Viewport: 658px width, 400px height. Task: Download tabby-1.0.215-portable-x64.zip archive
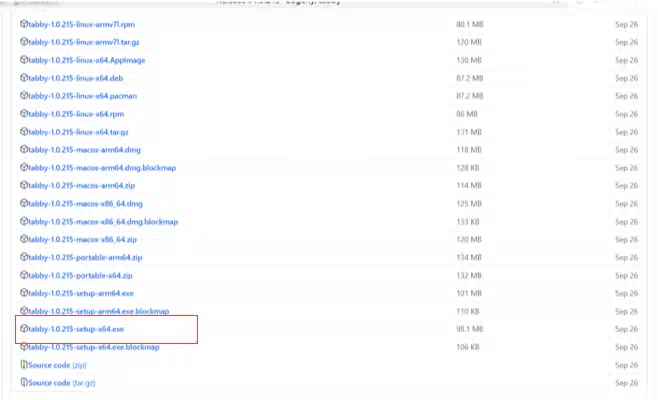80,275
